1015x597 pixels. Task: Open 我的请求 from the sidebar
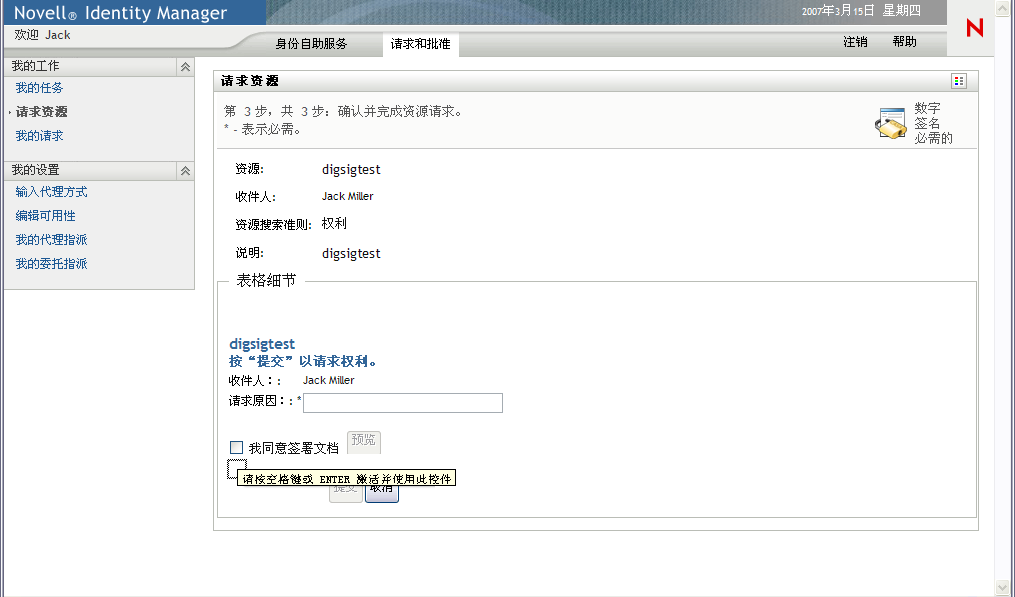[39, 135]
